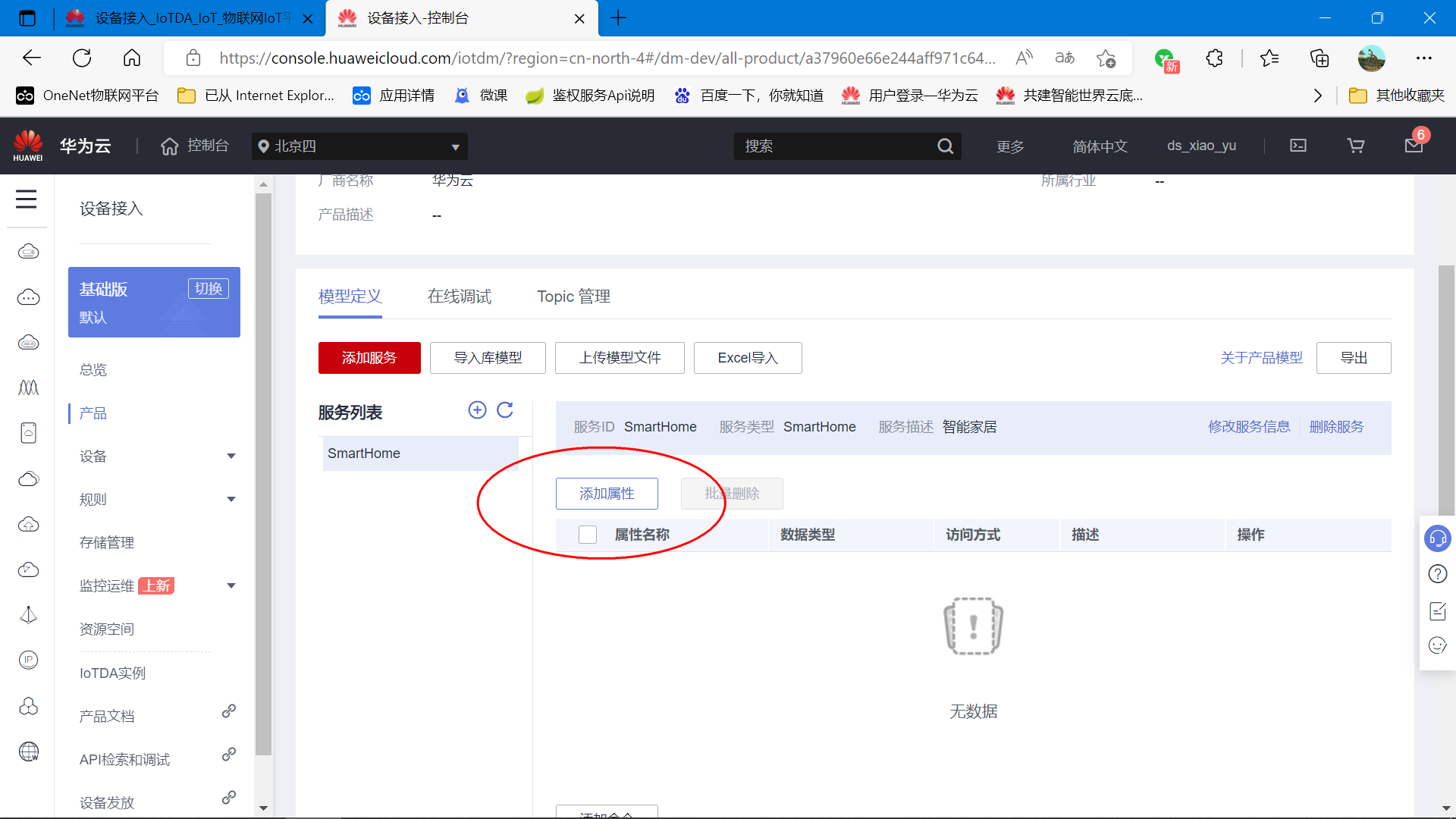Click the 导入库模型 icon button

[487, 357]
